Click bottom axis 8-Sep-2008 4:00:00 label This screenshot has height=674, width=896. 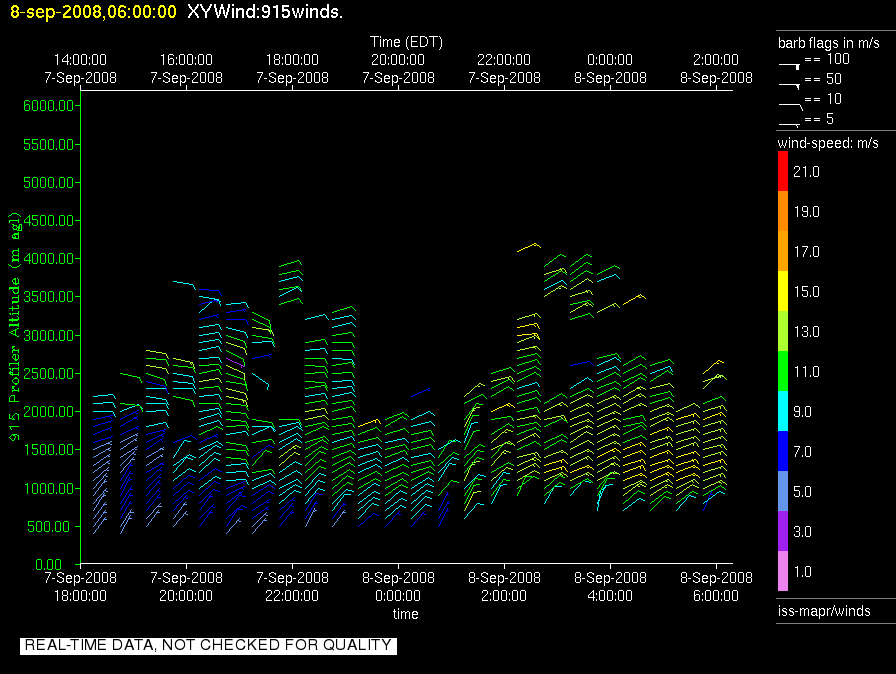(610, 587)
